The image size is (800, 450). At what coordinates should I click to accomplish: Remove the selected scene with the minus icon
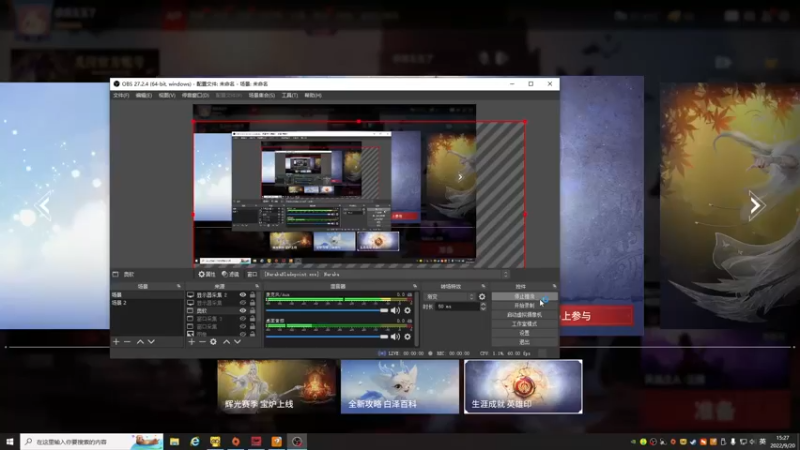[128, 342]
